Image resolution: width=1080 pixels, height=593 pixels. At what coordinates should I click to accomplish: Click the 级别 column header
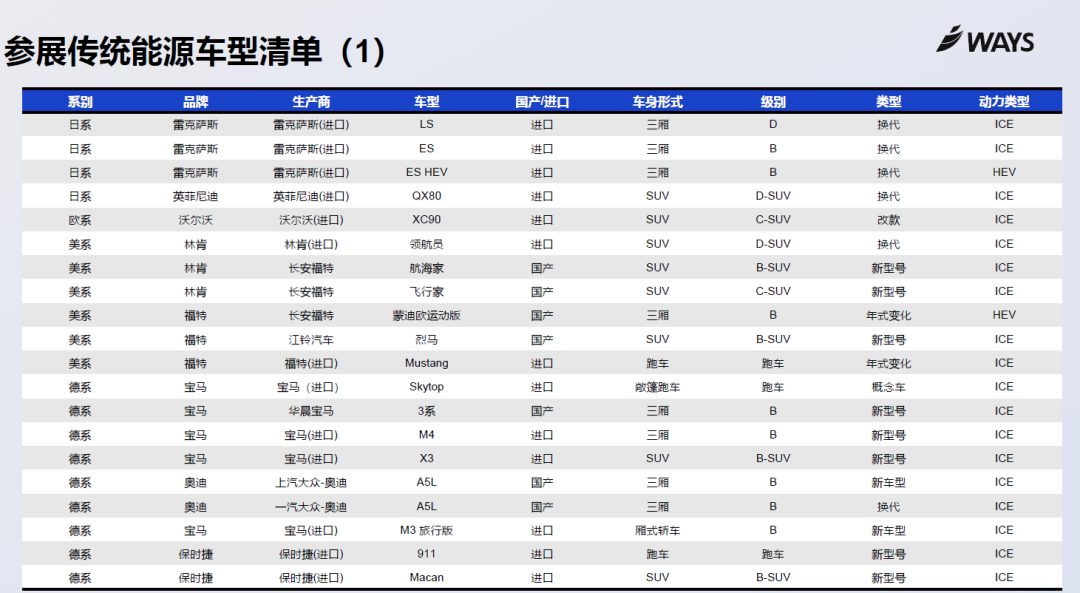(x=773, y=102)
